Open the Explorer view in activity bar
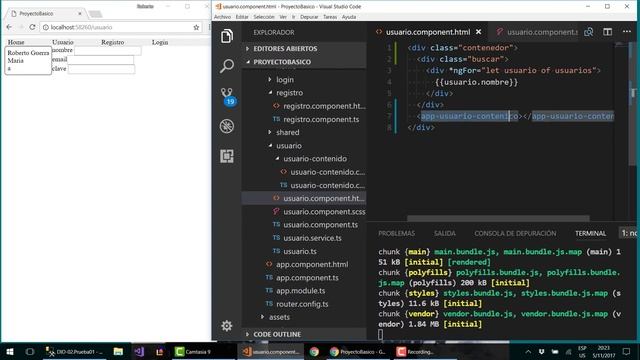Image resolution: width=640 pixels, height=360 pixels. (x=227, y=36)
